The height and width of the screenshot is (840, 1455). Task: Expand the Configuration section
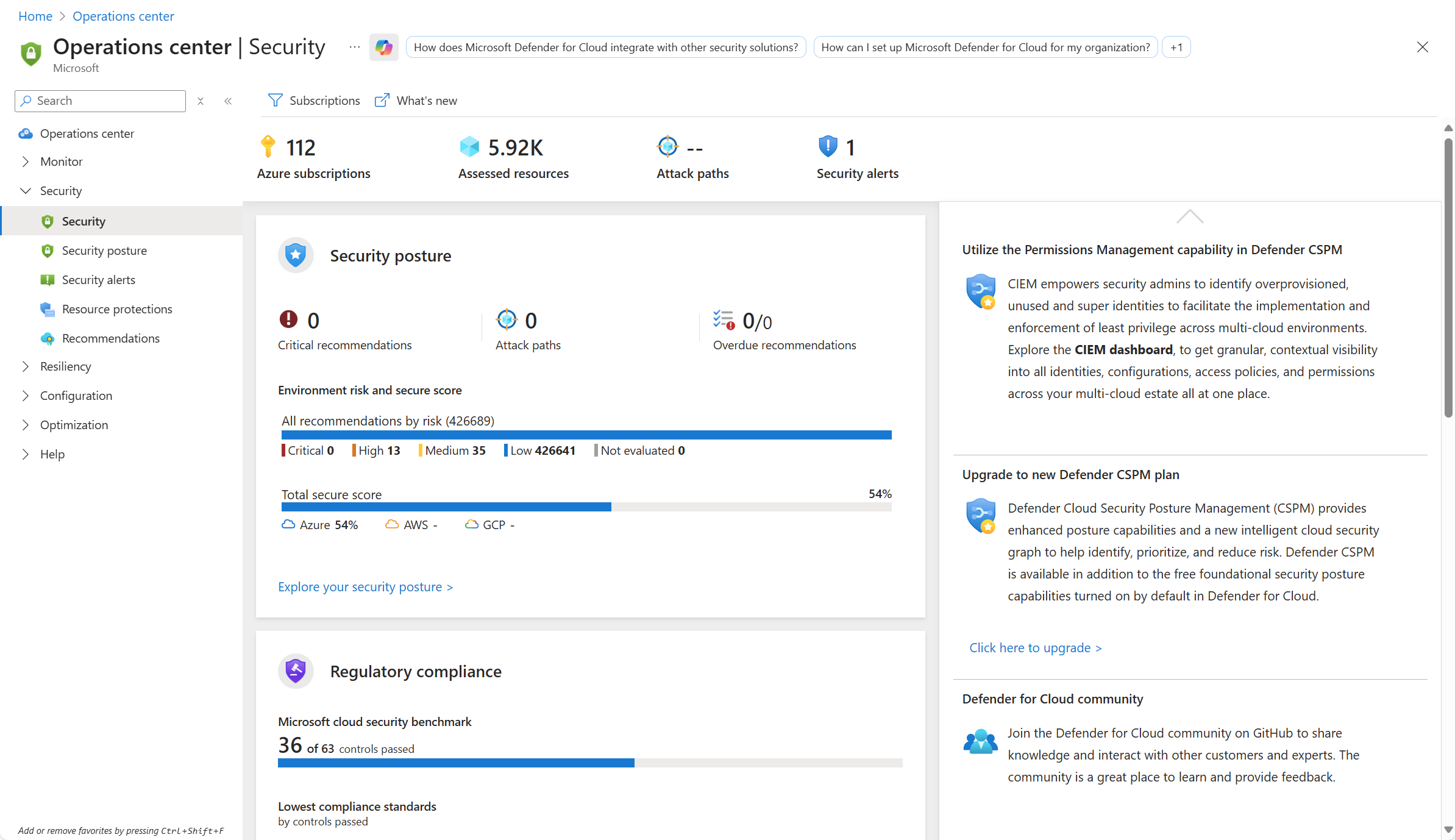click(26, 396)
